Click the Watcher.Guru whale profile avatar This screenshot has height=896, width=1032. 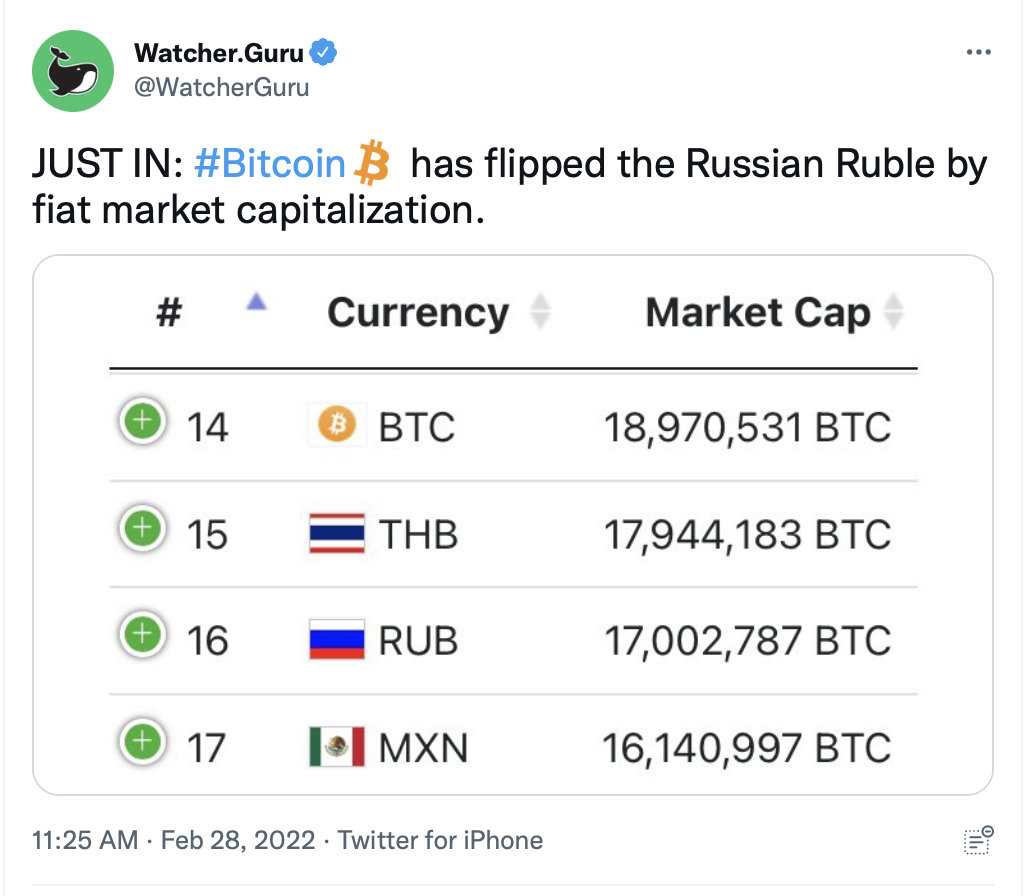point(73,71)
